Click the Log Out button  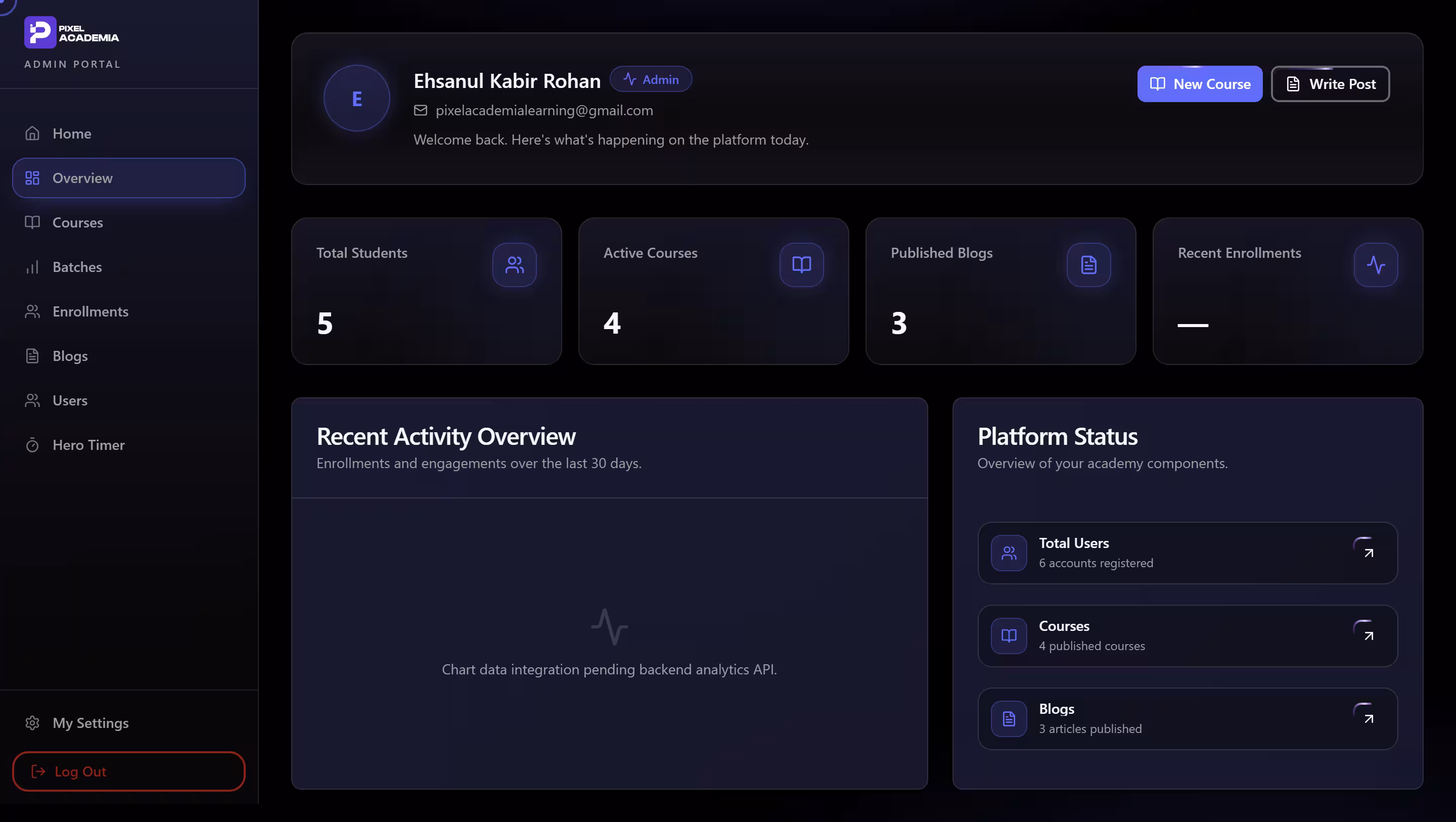click(129, 771)
